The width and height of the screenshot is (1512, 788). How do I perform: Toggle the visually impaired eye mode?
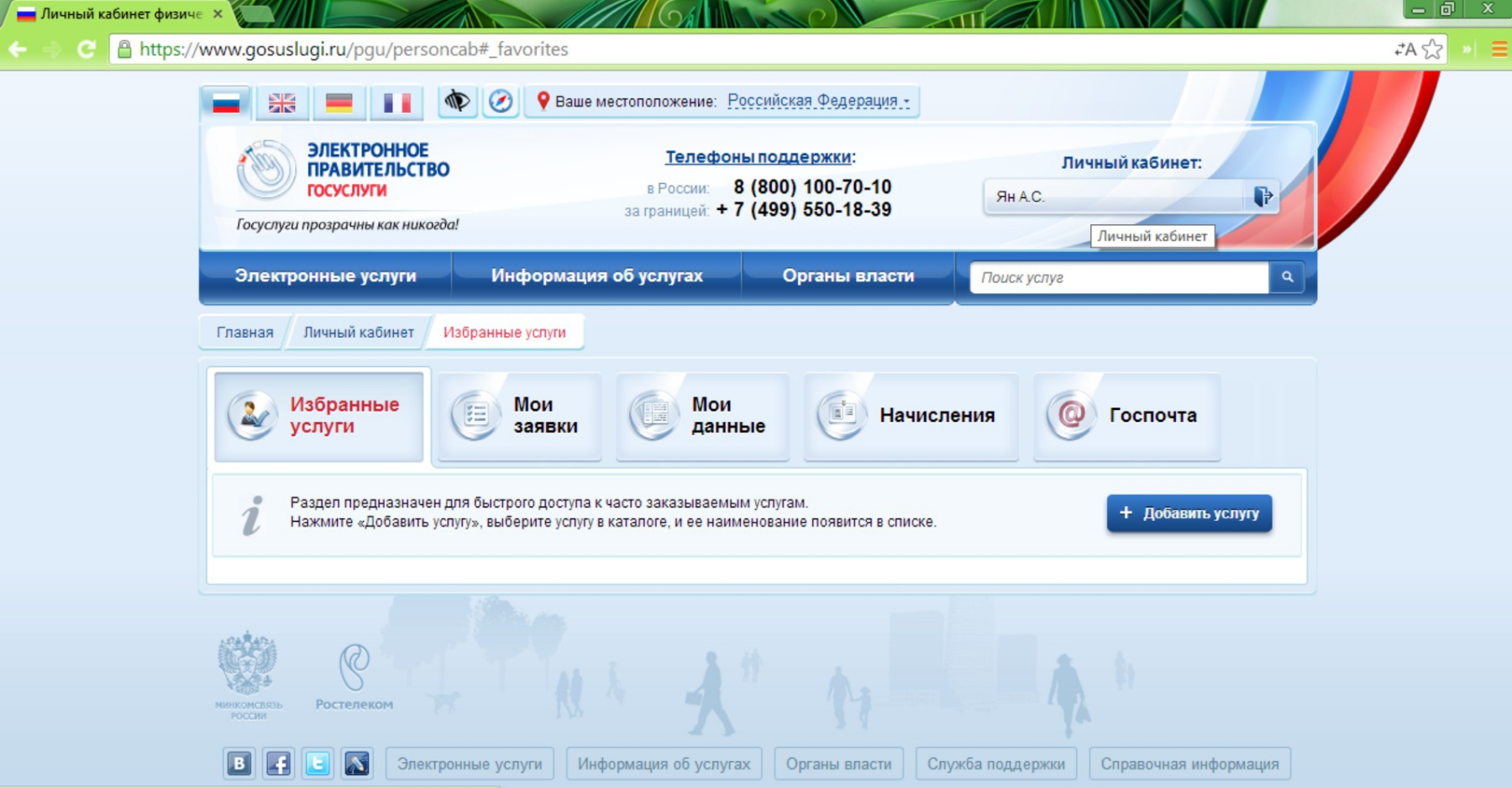point(457,102)
